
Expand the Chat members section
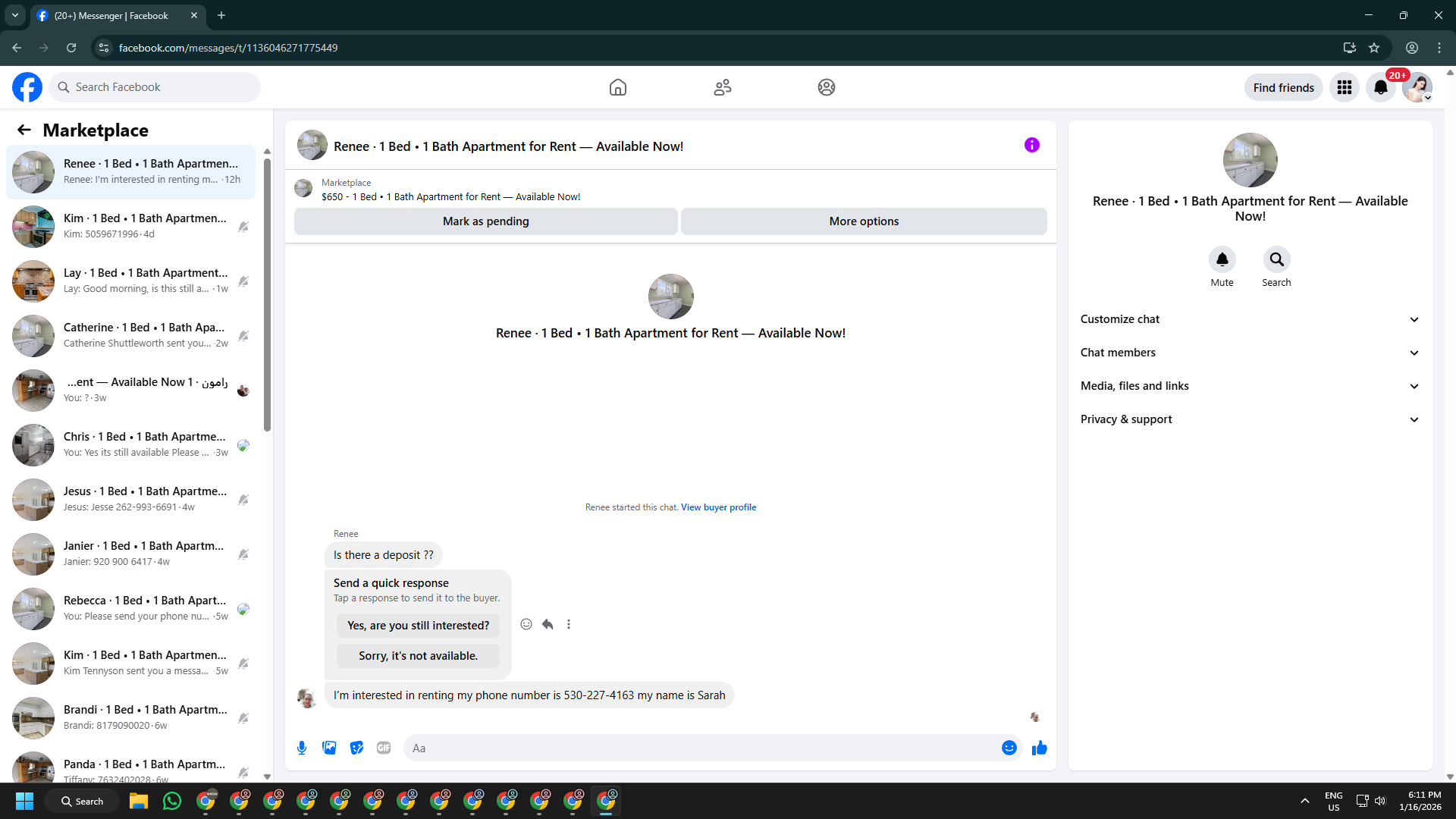(x=1250, y=353)
